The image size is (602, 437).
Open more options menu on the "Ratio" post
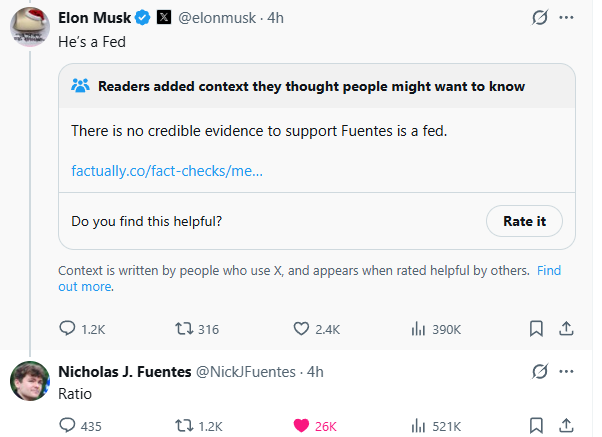tap(567, 371)
